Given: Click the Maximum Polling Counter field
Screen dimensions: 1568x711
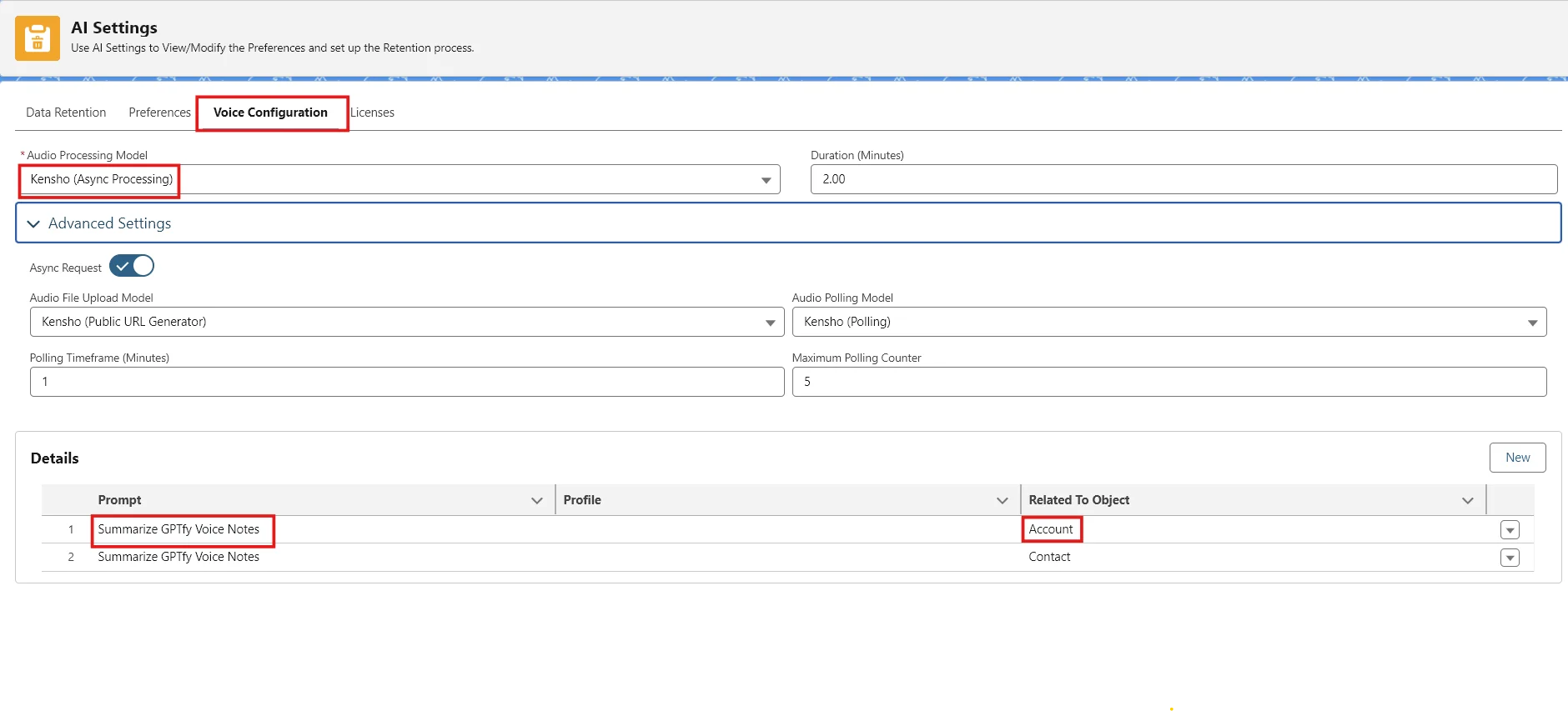Looking at the screenshot, I should click(1168, 382).
